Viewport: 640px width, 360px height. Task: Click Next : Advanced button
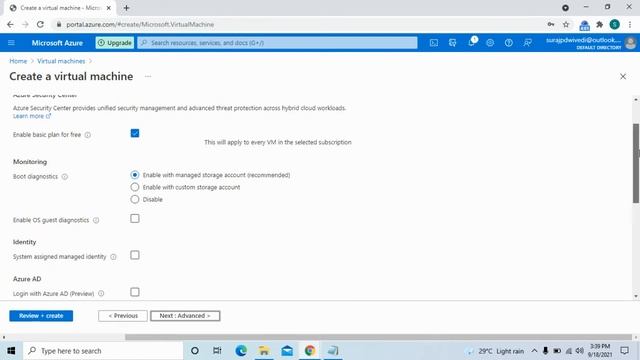(185, 316)
